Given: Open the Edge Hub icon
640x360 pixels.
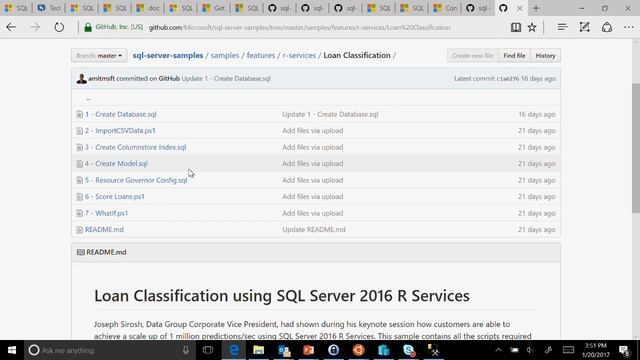Looking at the screenshot, I should (x=562, y=27).
